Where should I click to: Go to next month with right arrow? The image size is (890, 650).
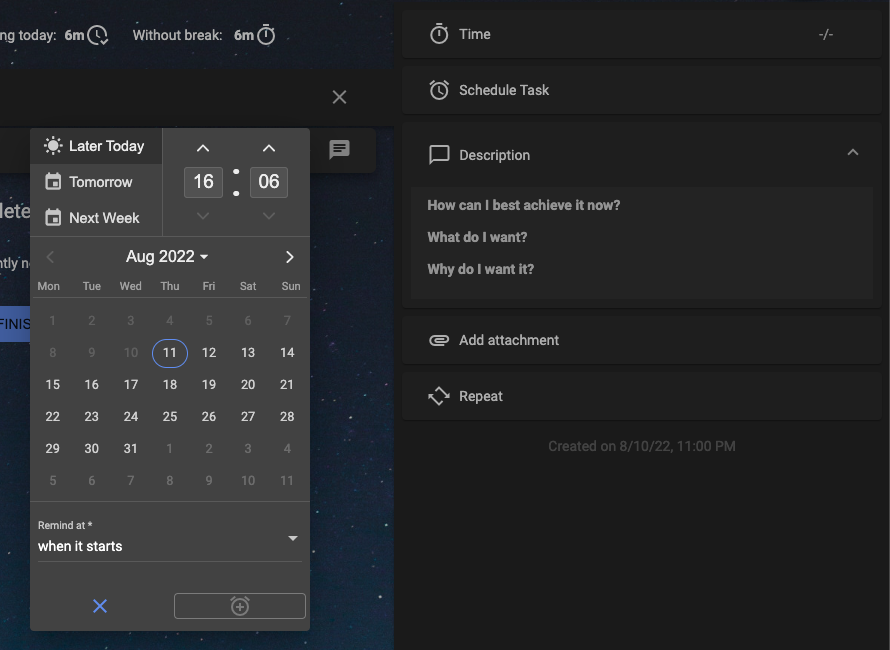(x=289, y=256)
